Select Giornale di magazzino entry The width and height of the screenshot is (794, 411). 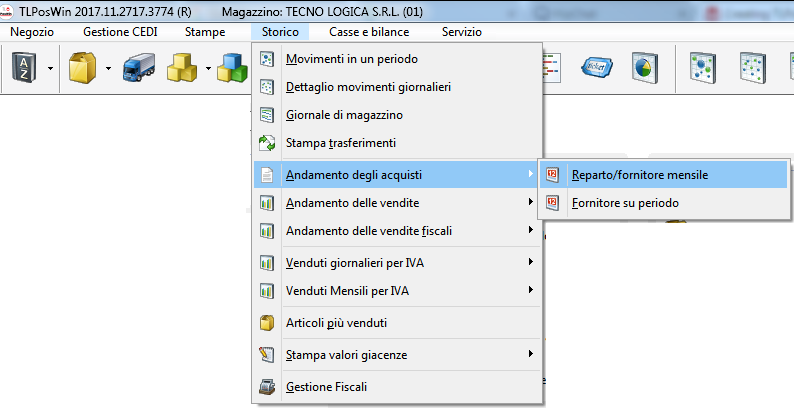coord(398,115)
